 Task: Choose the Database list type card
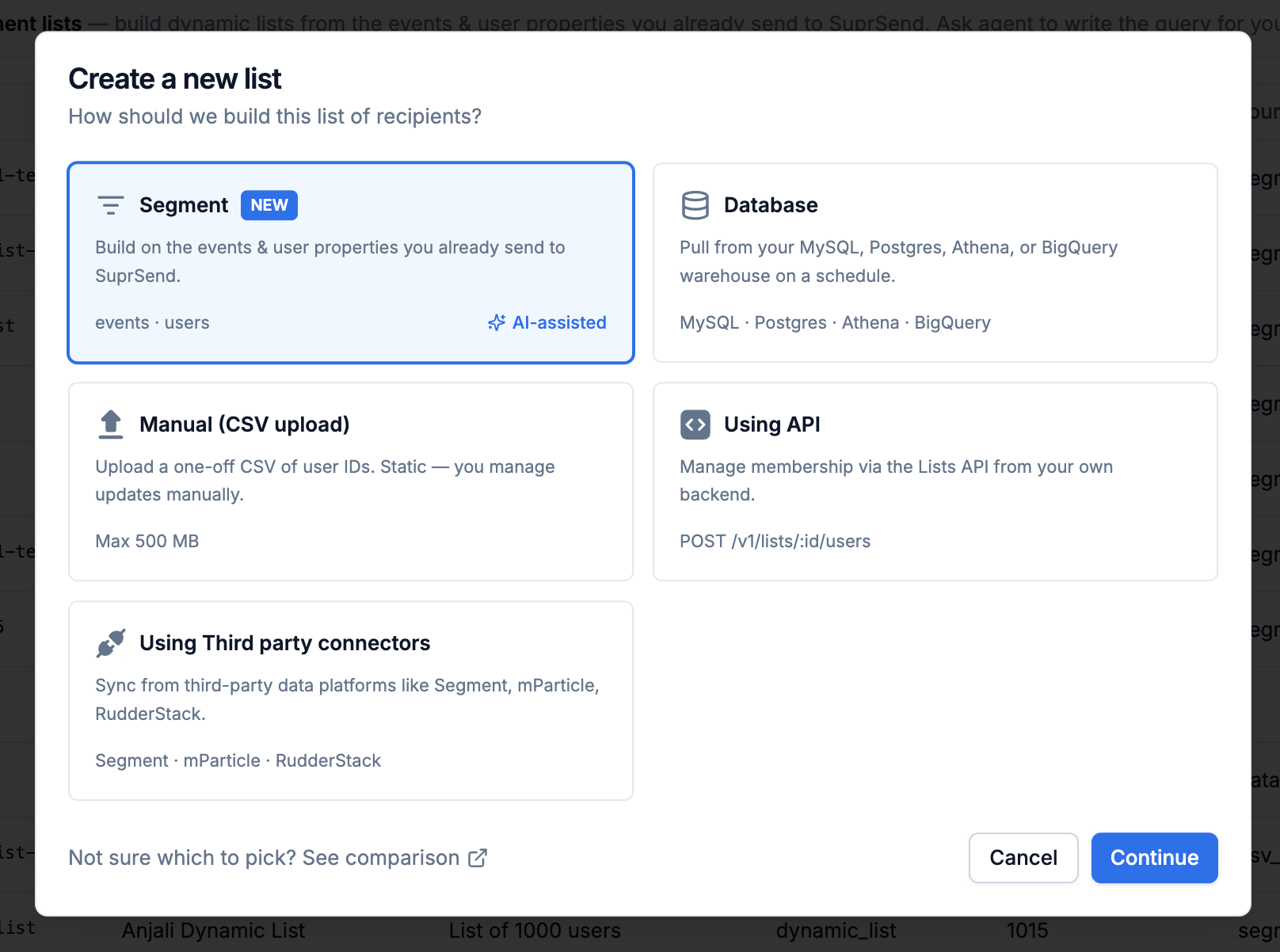(935, 263)
